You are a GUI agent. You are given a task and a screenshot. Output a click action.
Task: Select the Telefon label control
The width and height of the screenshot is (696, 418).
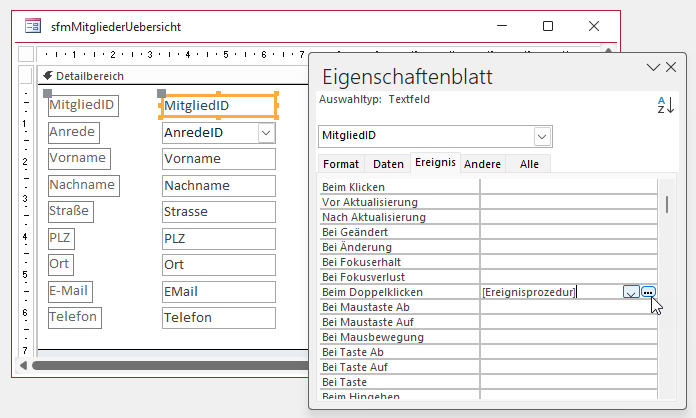pos(75,317)
